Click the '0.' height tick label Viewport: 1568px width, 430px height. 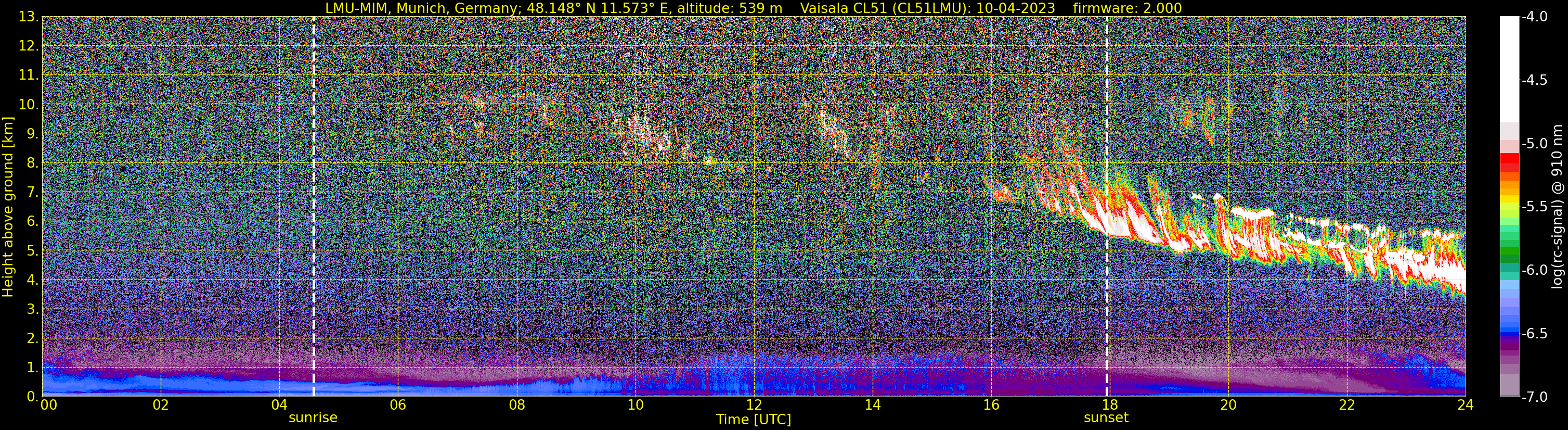(x=32, y=397)
